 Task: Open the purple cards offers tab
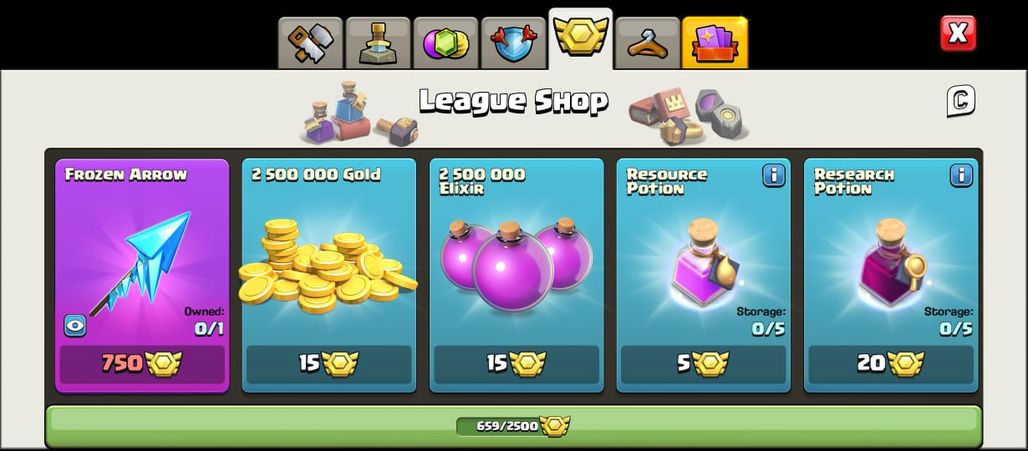715,43
